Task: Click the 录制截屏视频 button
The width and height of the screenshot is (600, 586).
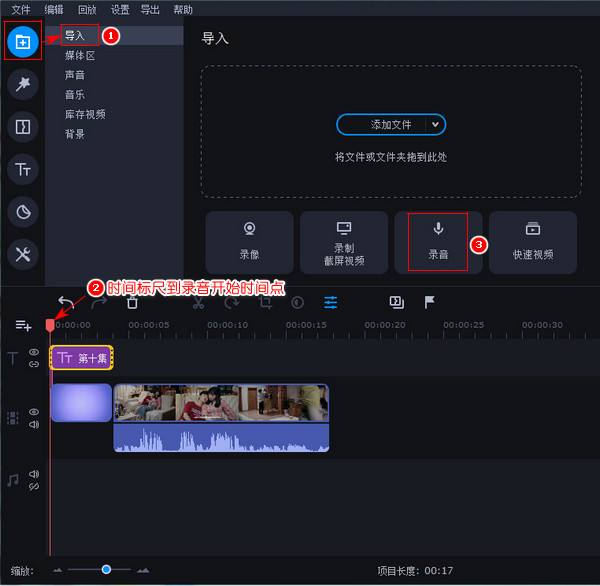Action: click(344, 242)
